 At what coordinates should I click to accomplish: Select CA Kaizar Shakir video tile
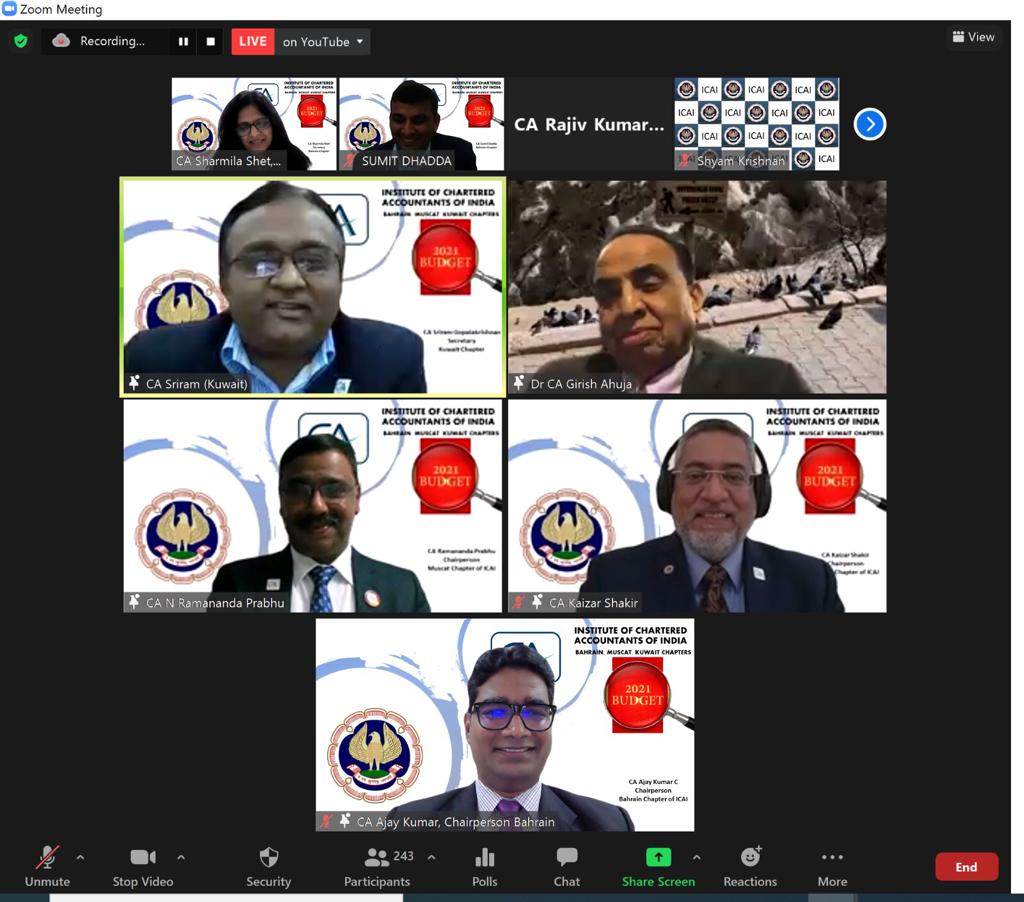coord(697,506)
